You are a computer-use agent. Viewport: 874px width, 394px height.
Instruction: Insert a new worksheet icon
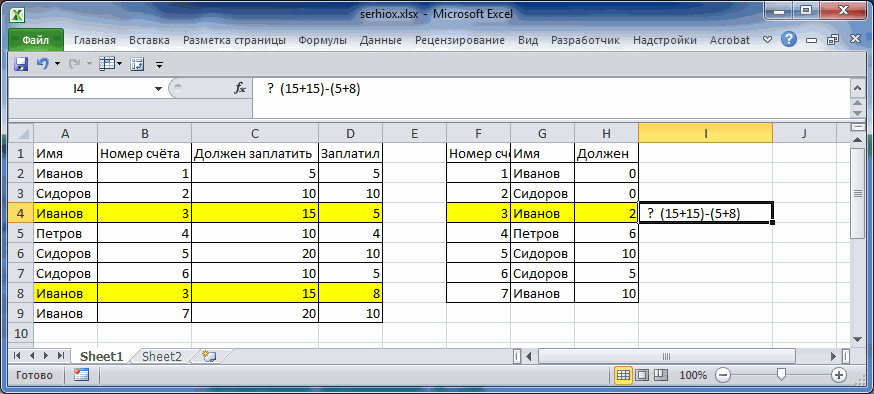click(209, 357)
